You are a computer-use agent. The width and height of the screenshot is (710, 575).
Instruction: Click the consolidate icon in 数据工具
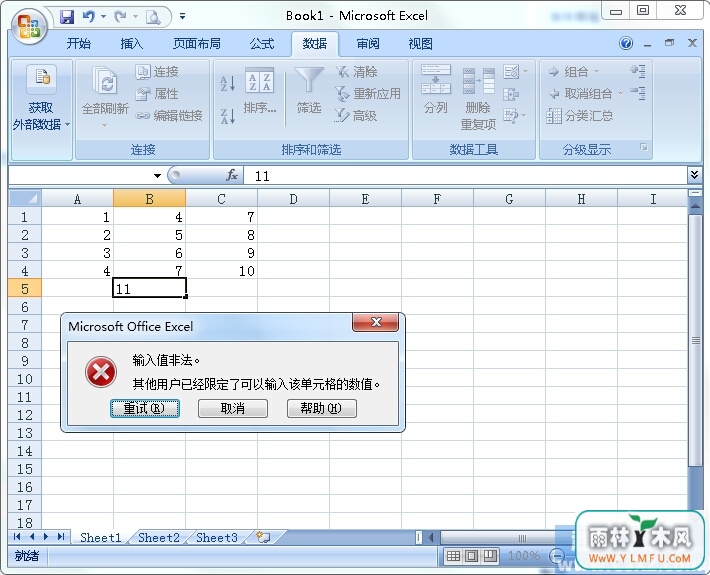(511, 94)
